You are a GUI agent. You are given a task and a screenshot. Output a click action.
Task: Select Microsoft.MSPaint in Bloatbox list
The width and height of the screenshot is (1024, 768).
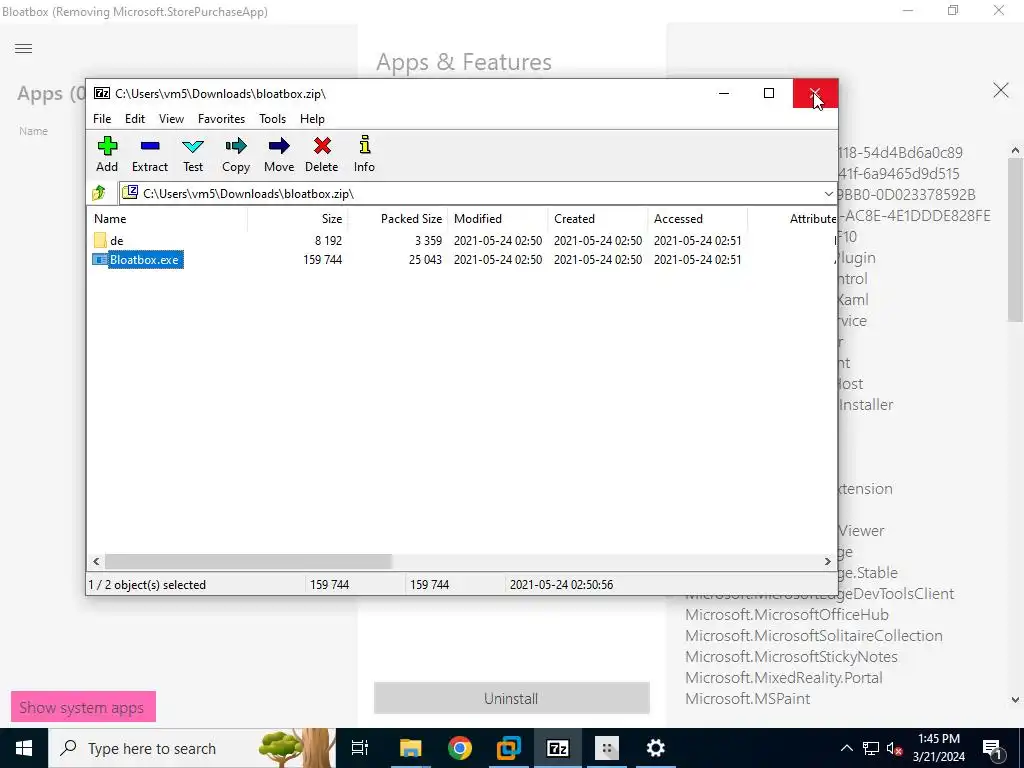[x=748, y=698]
